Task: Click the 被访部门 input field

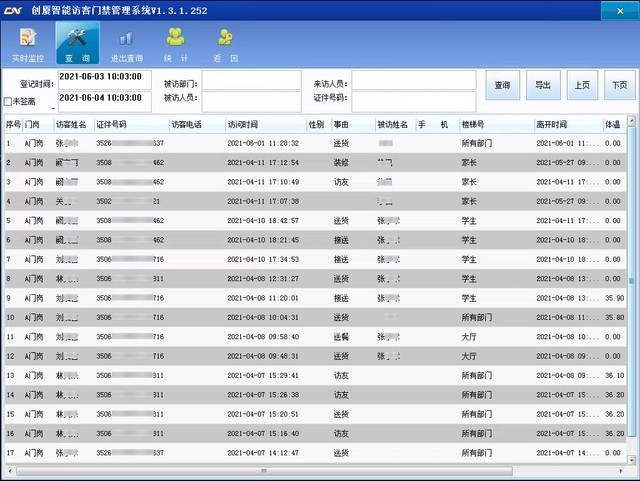Action: tap(251, 80)
